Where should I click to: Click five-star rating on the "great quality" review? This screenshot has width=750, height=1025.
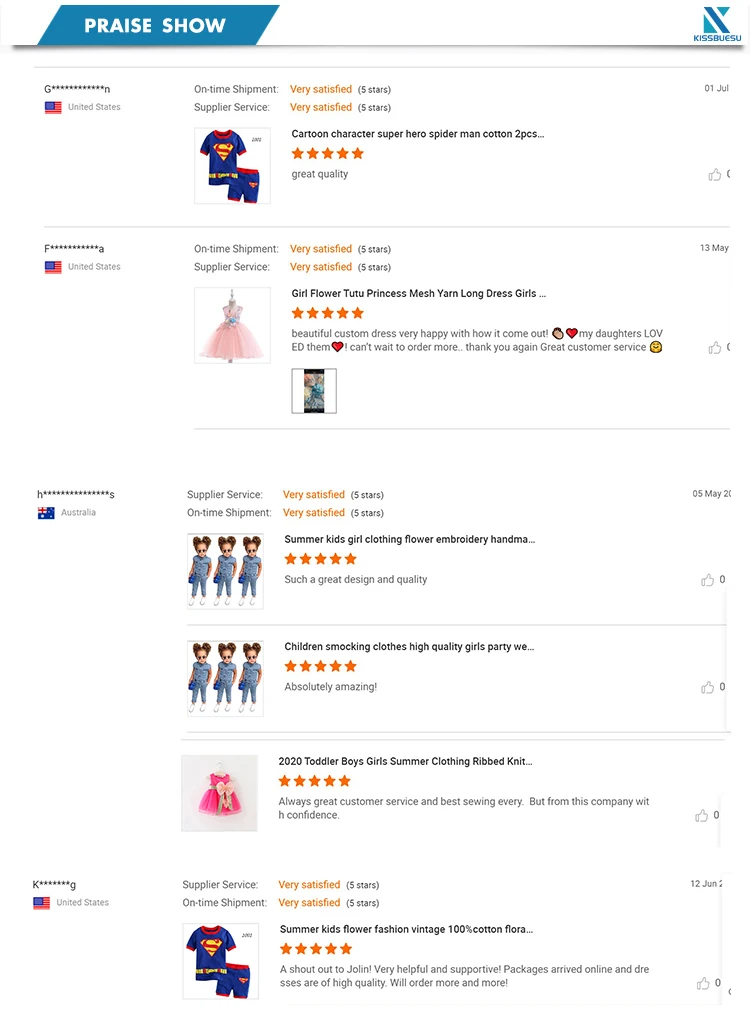click(327, 154)
